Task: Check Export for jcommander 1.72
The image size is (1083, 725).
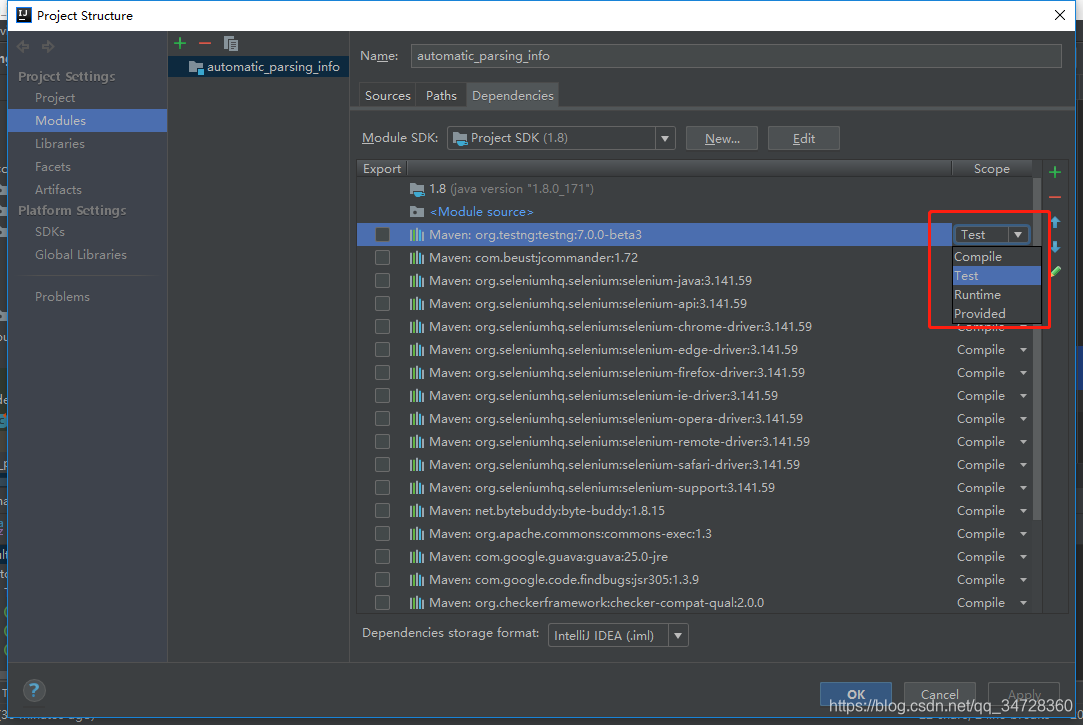Action: (382, 258)
